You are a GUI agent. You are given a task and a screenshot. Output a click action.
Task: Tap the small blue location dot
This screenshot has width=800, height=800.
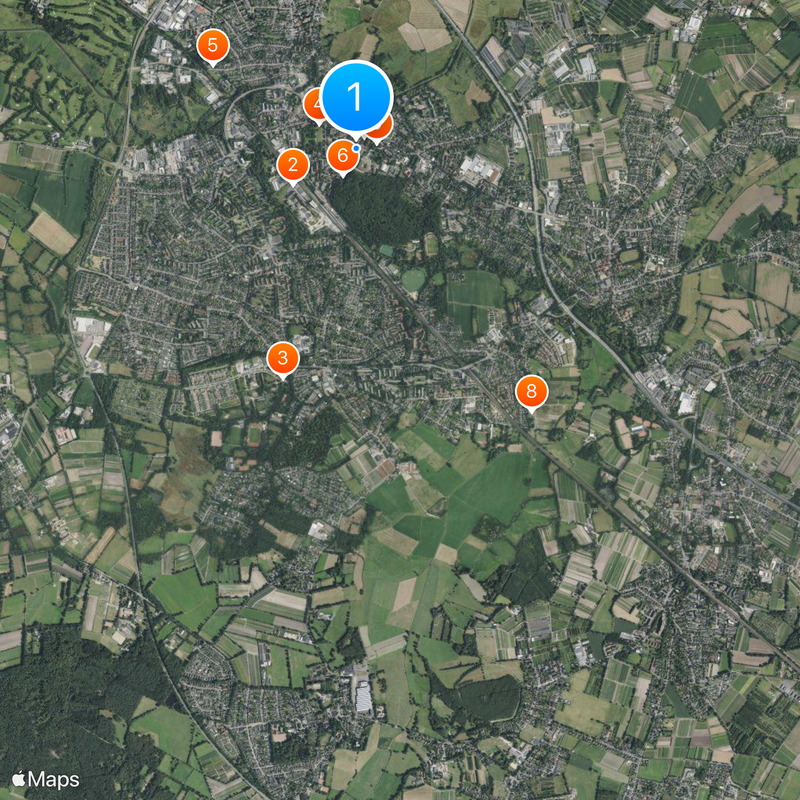(357, 148)
